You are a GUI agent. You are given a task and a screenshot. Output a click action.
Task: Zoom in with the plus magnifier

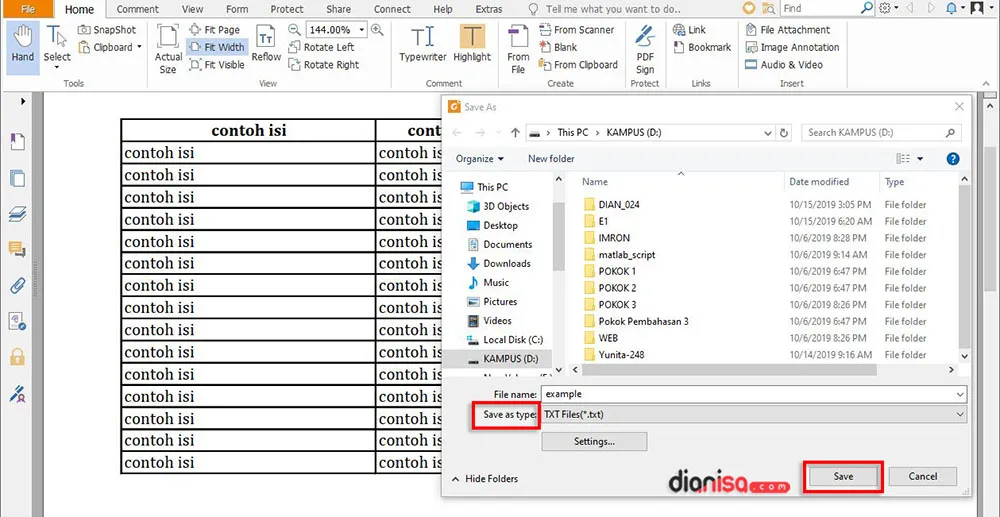(378, 30)
